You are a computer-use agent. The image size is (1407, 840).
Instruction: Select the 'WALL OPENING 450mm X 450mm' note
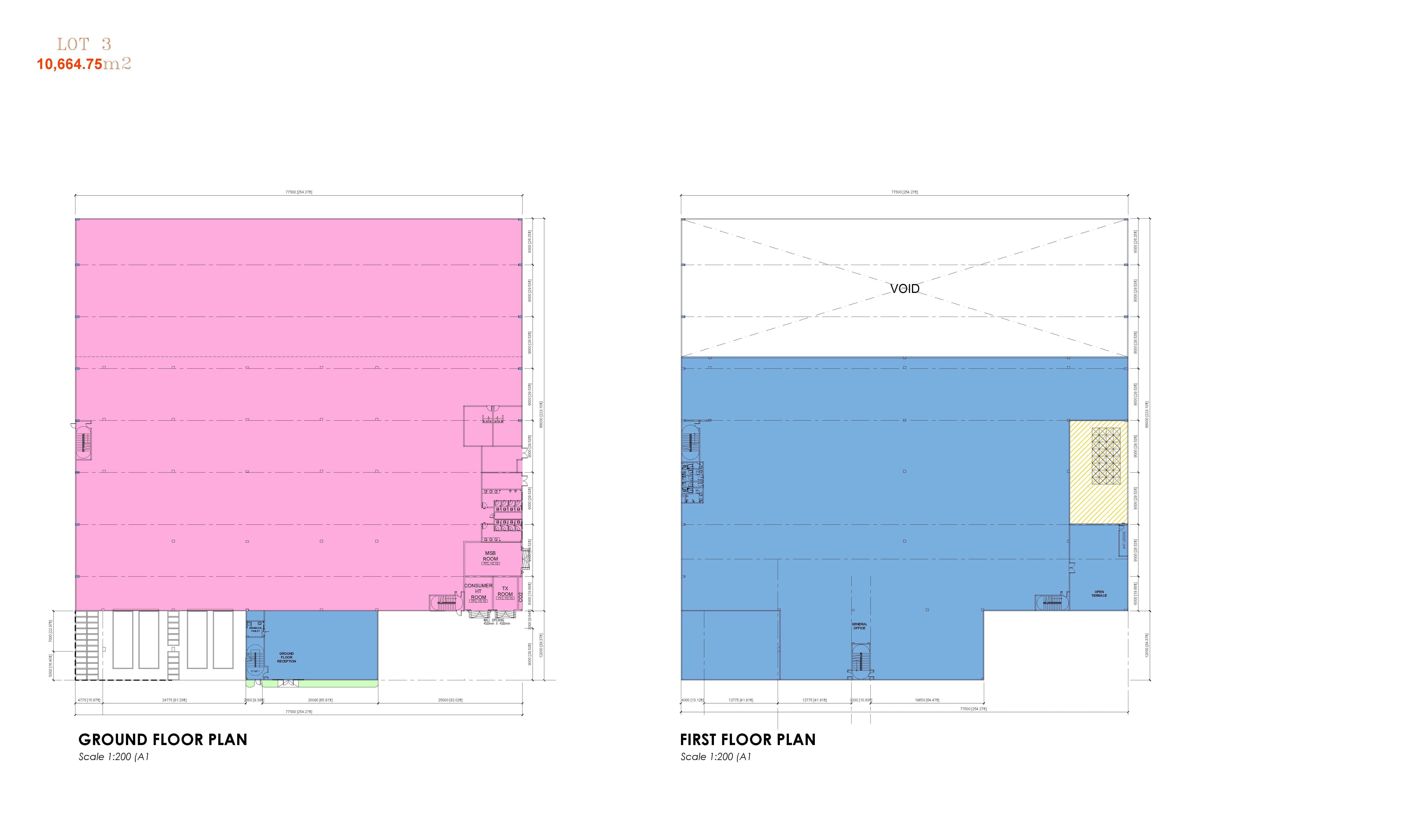497,622
